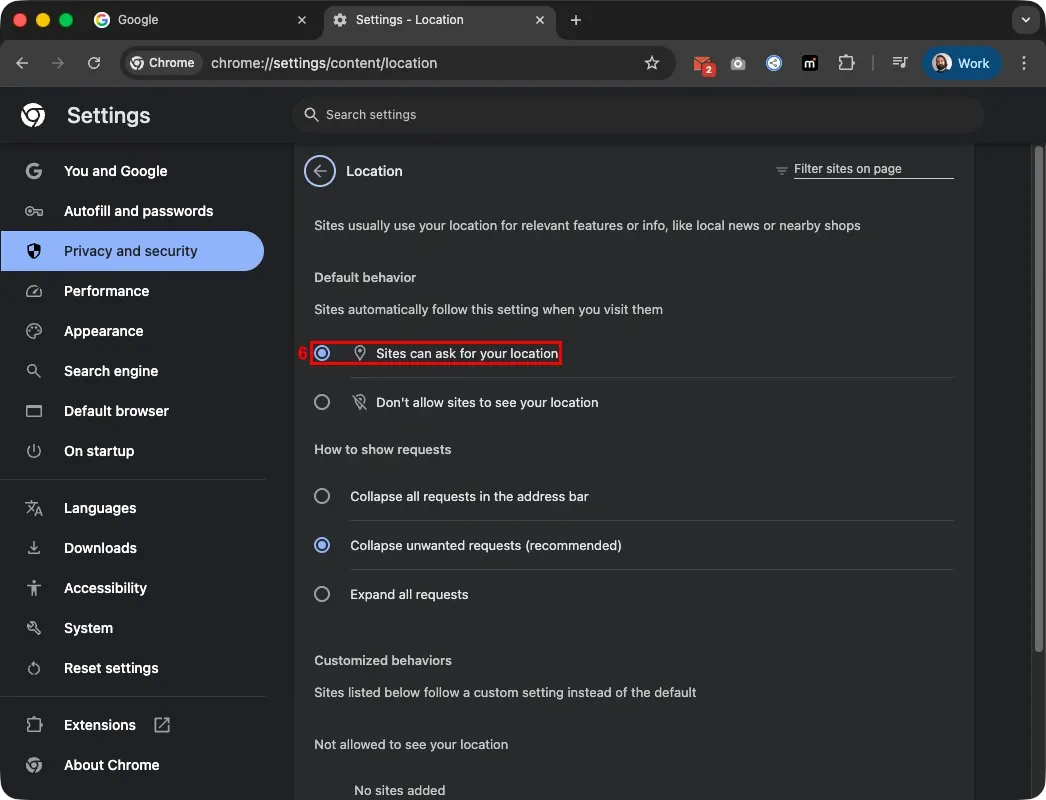Reload the current page
This screenshot has height=800, width=1046.
pos(94,63)
